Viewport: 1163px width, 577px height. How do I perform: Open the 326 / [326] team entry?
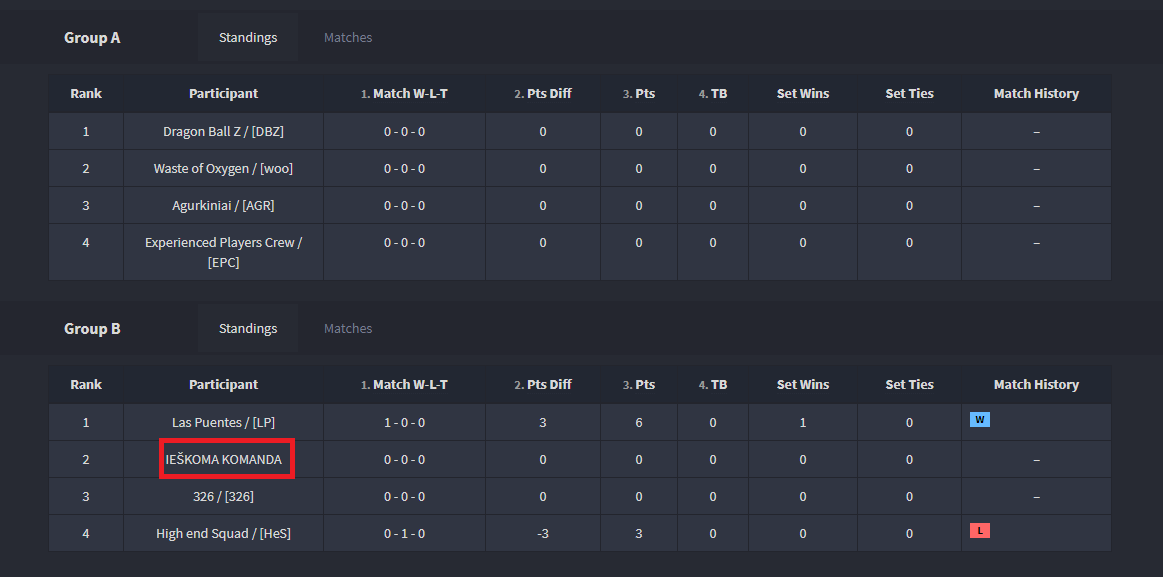coord(223,496)
